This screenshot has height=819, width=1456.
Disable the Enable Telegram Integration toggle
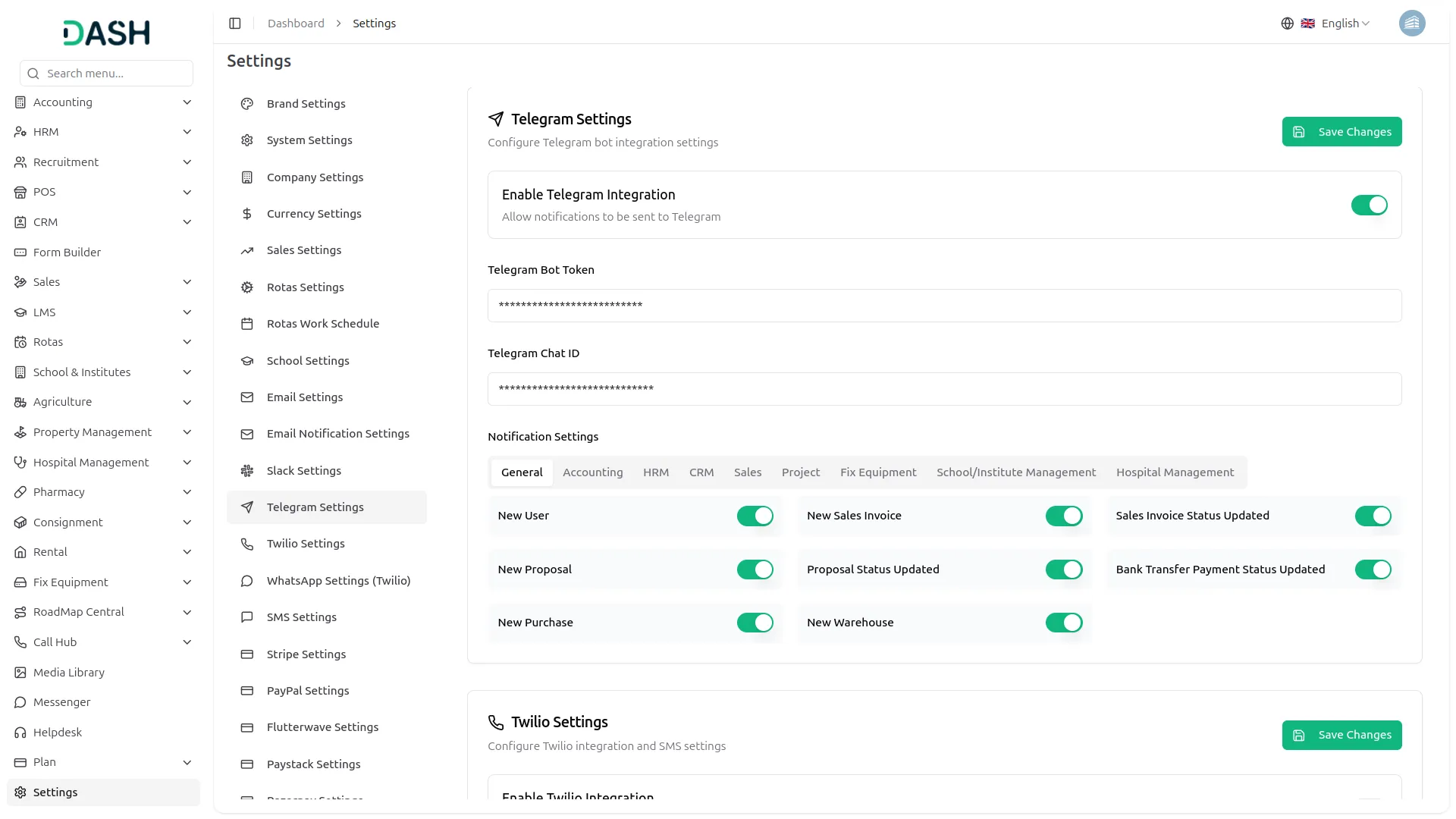1369,205
